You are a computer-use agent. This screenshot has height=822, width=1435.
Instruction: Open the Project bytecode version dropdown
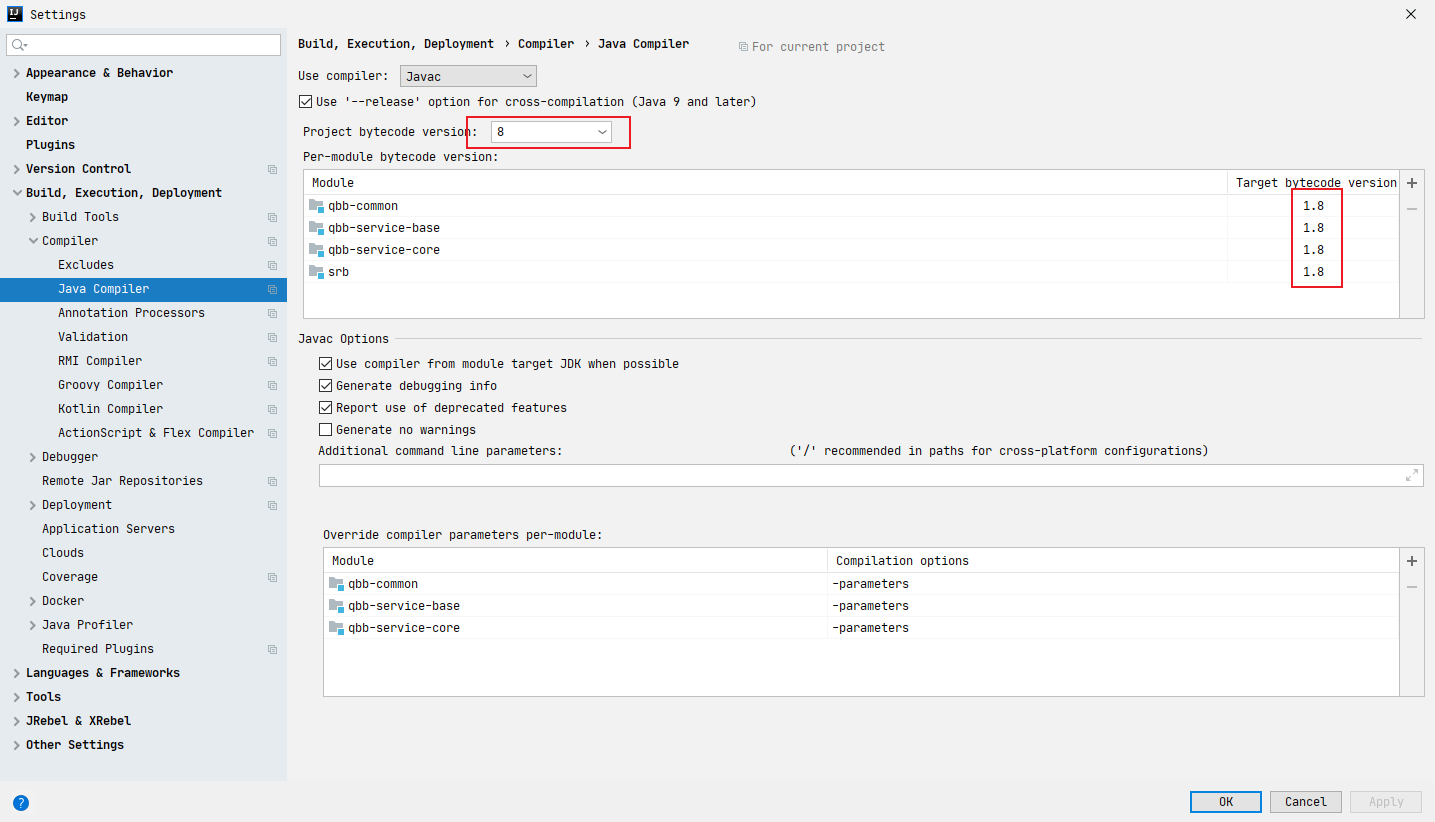pos(551,132)
